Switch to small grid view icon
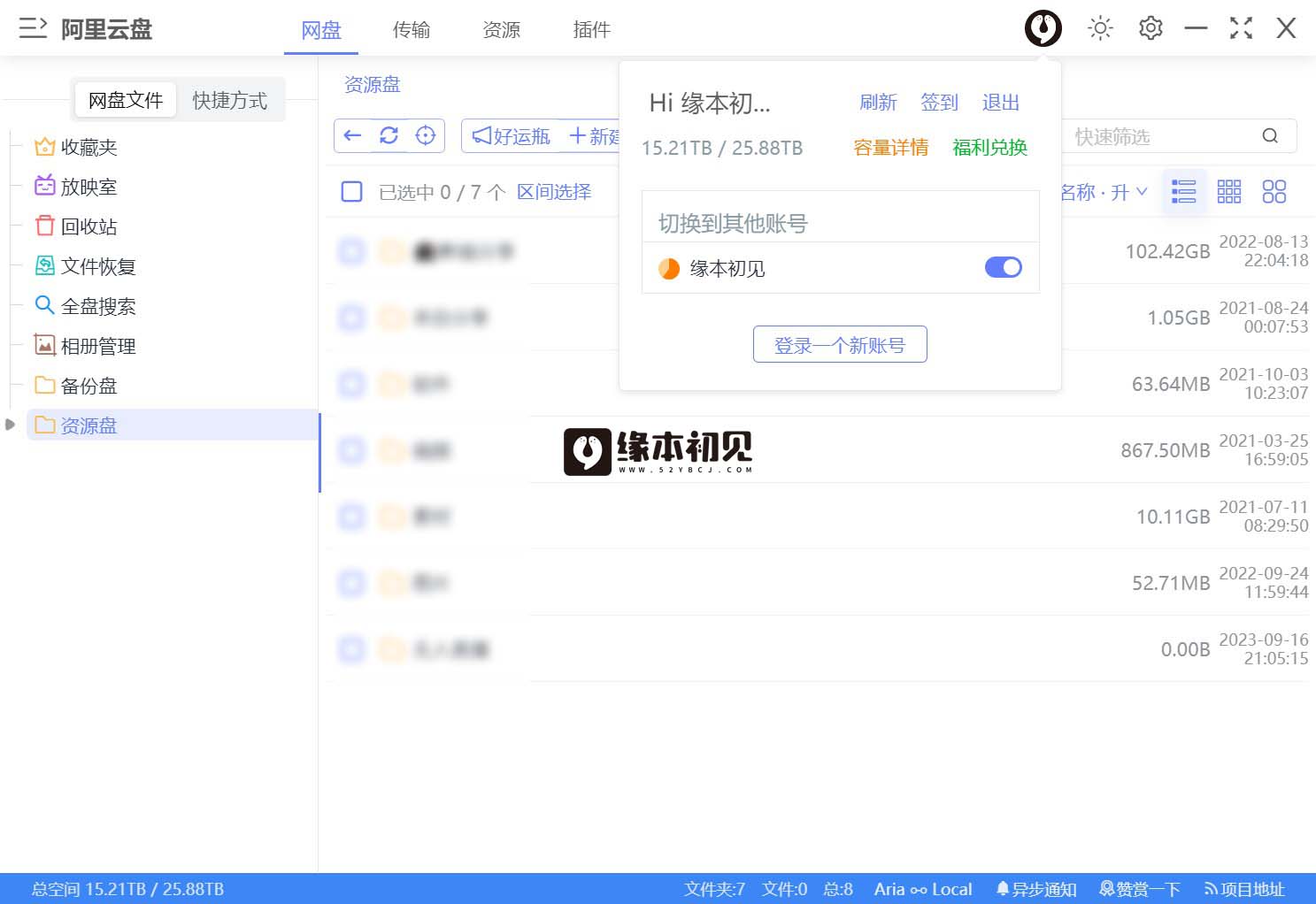Viewport: 1316px width, 904px height. (x=1229, y=191)
